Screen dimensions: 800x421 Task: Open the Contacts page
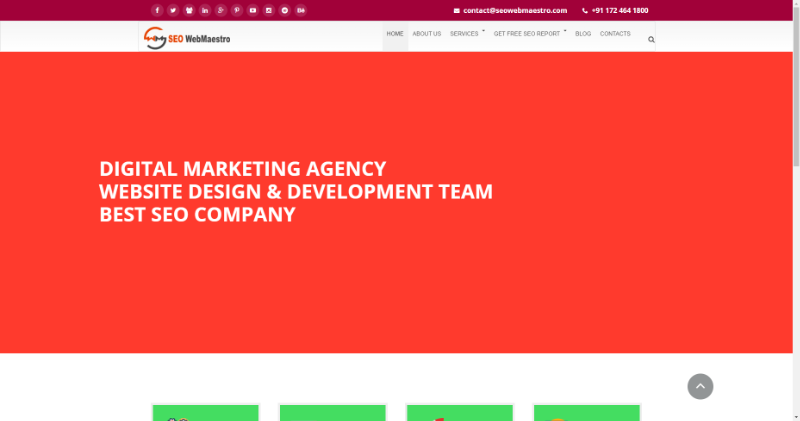tap(615, 34)
